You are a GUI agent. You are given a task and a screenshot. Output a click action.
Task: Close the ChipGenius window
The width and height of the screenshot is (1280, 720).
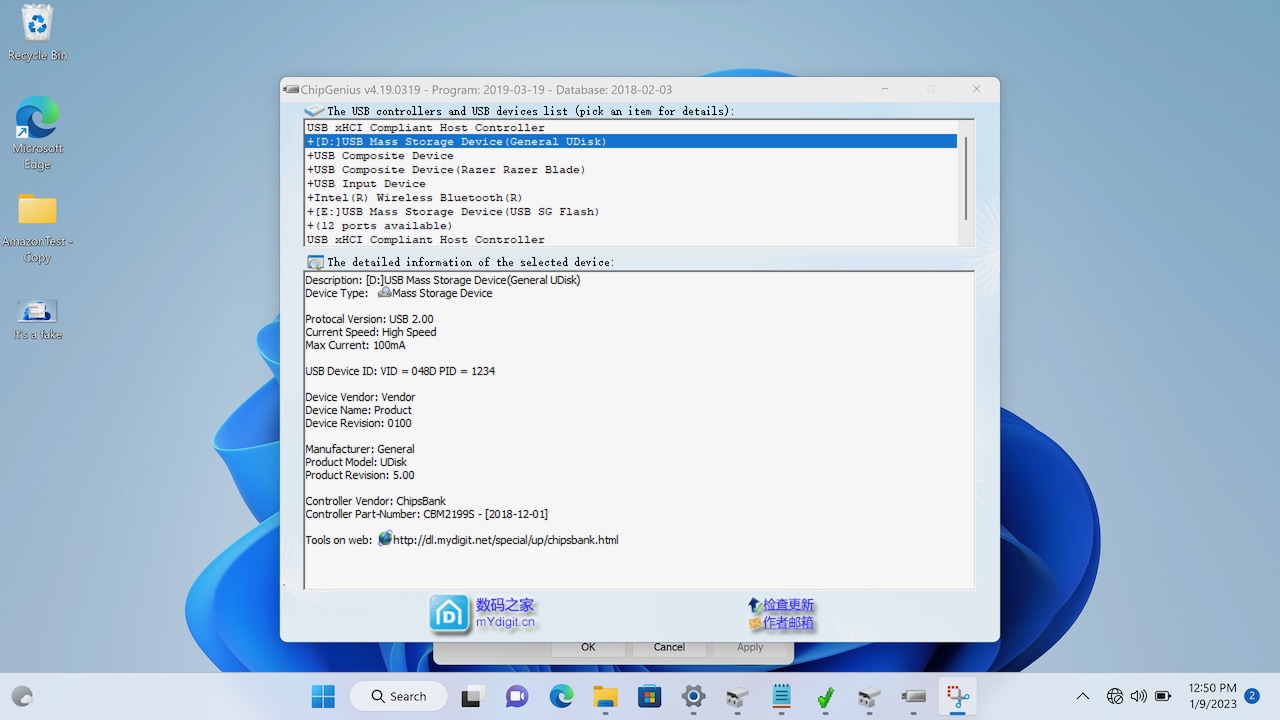tap(977, 89)
